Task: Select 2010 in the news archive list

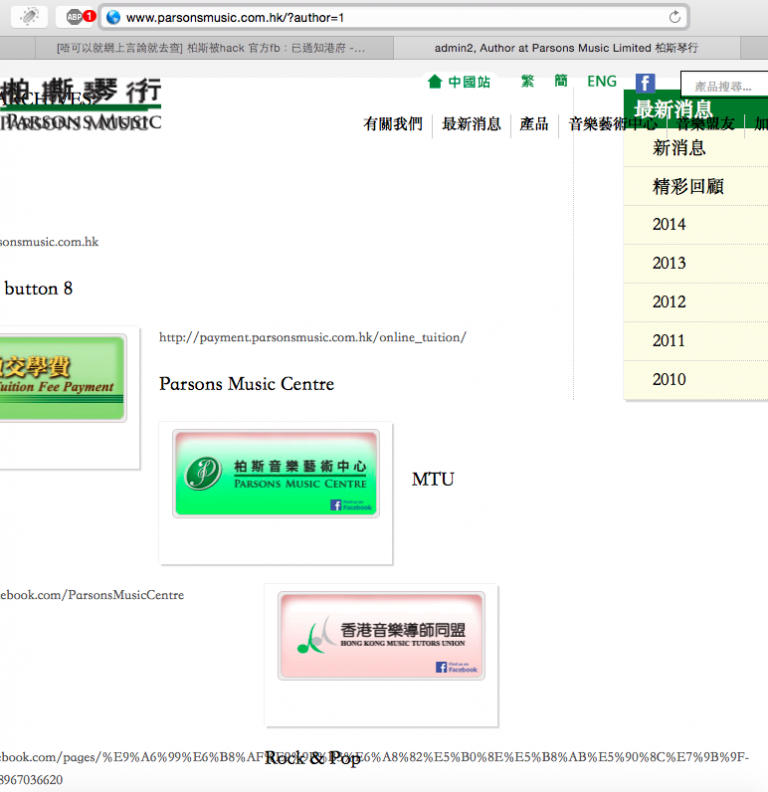Action: 669,379
